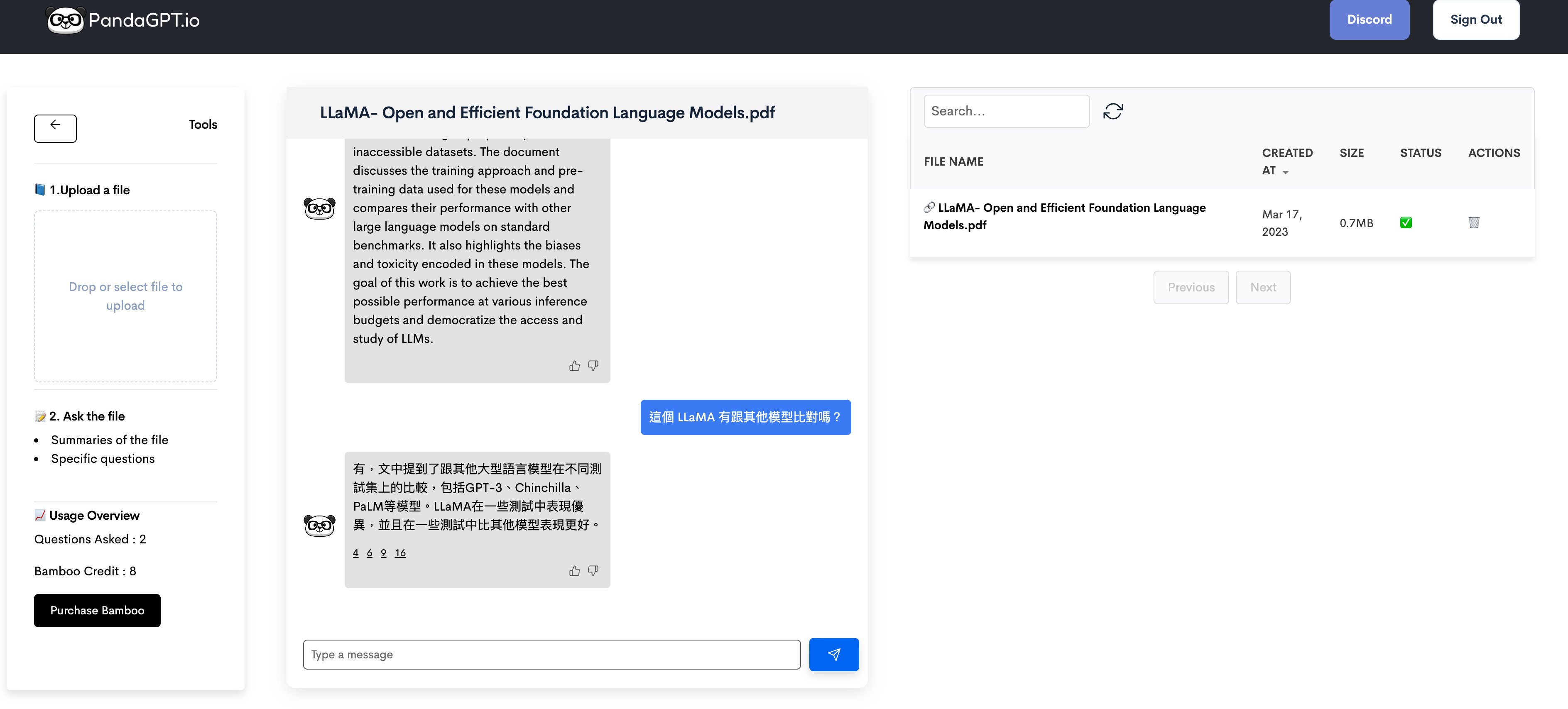Click the STATUS column header
1568x709 pixels.
tap(1420, 153)
